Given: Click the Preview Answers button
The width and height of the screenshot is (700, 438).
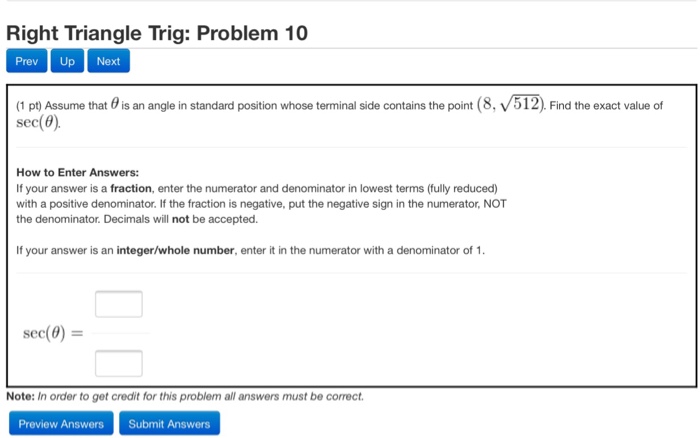Looking at the screenshot, I should (61, 423).
